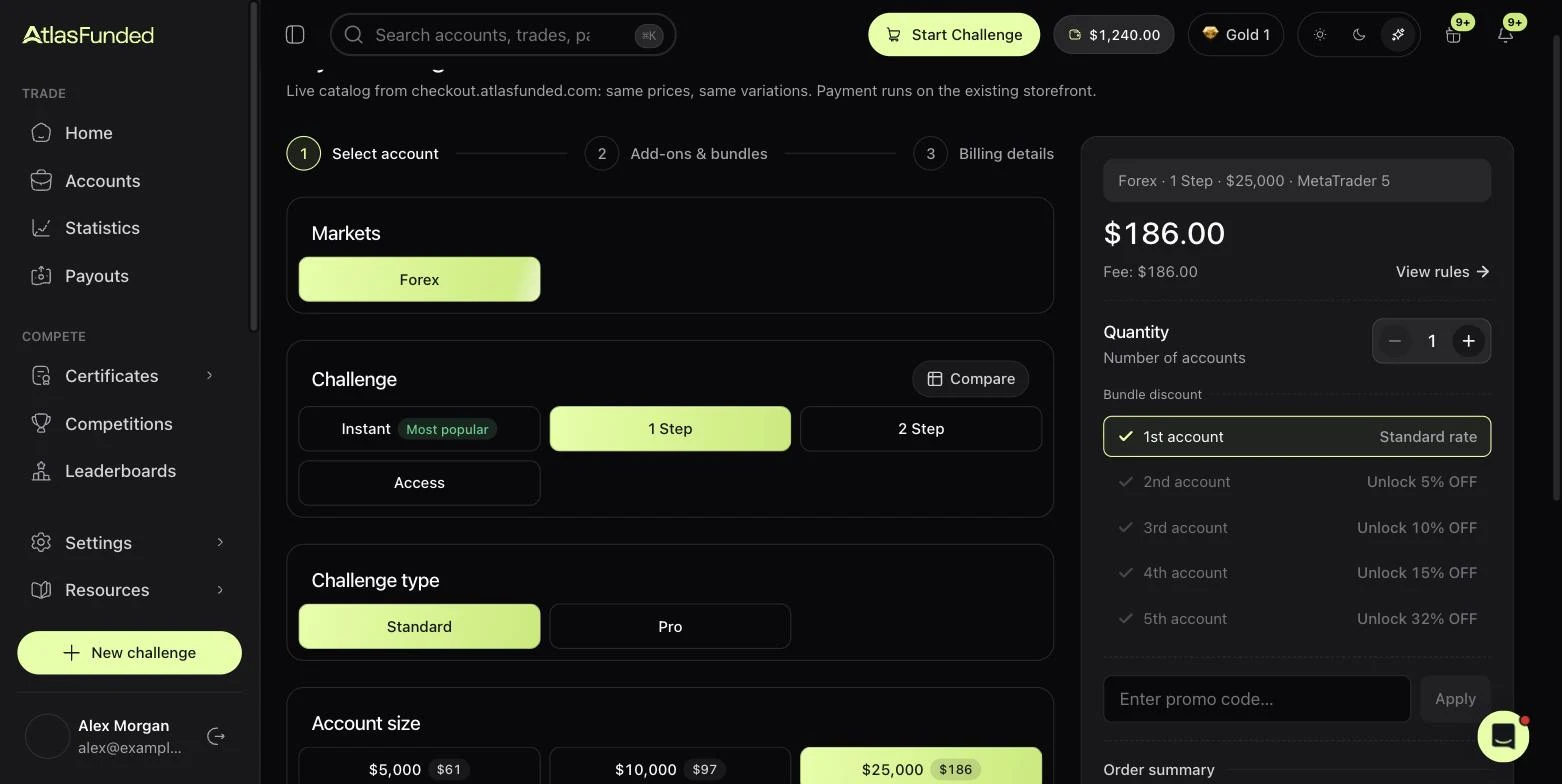Select the Forex market
1562x784 pixels.
tap(419, 280)
